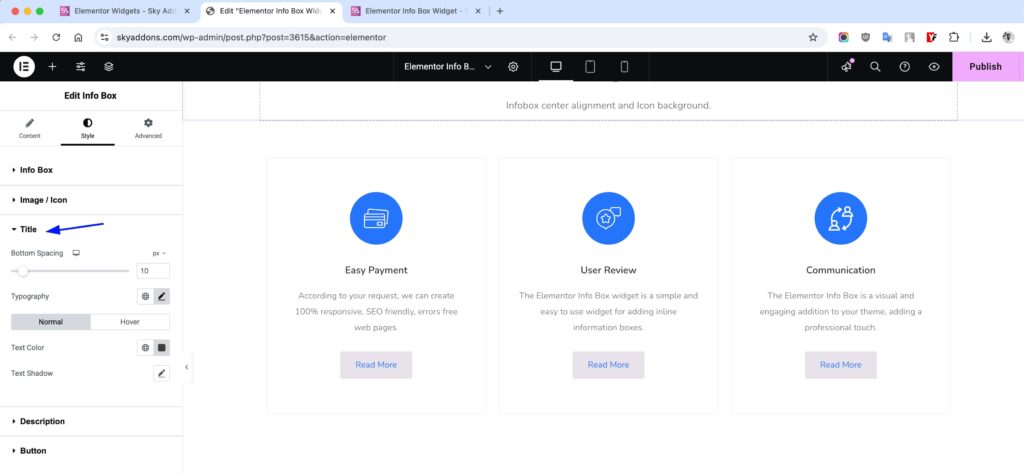Go back to previous page
The width and height of the screenshot is (1024, 474).
pyautogui.click(x=12, y=38)
